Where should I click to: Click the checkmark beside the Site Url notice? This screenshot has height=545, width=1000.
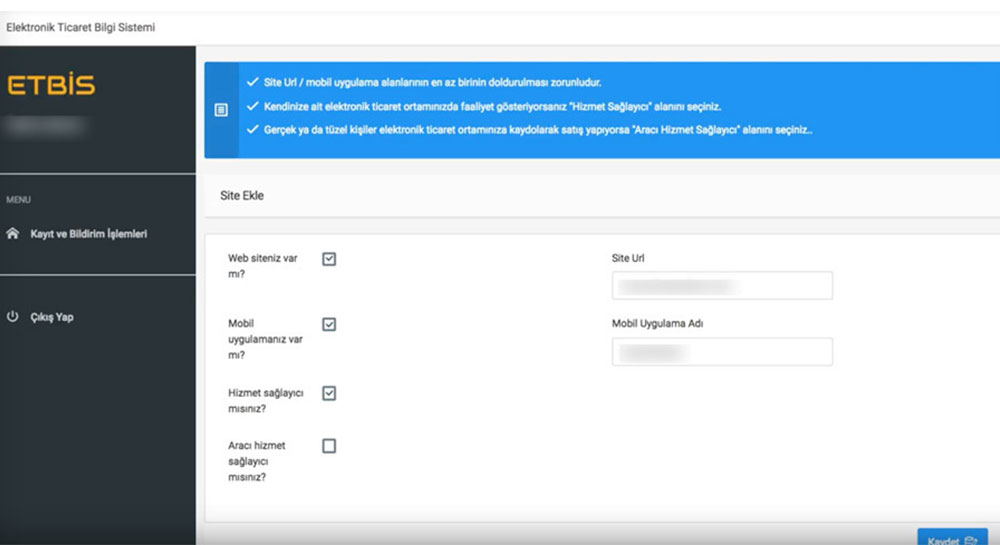[x=253, y=82]
